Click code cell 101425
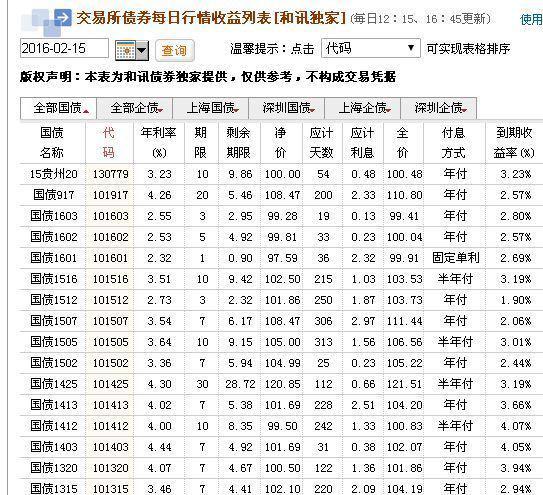The width and height of the screenshot is (543, 495). coord(110,384)
